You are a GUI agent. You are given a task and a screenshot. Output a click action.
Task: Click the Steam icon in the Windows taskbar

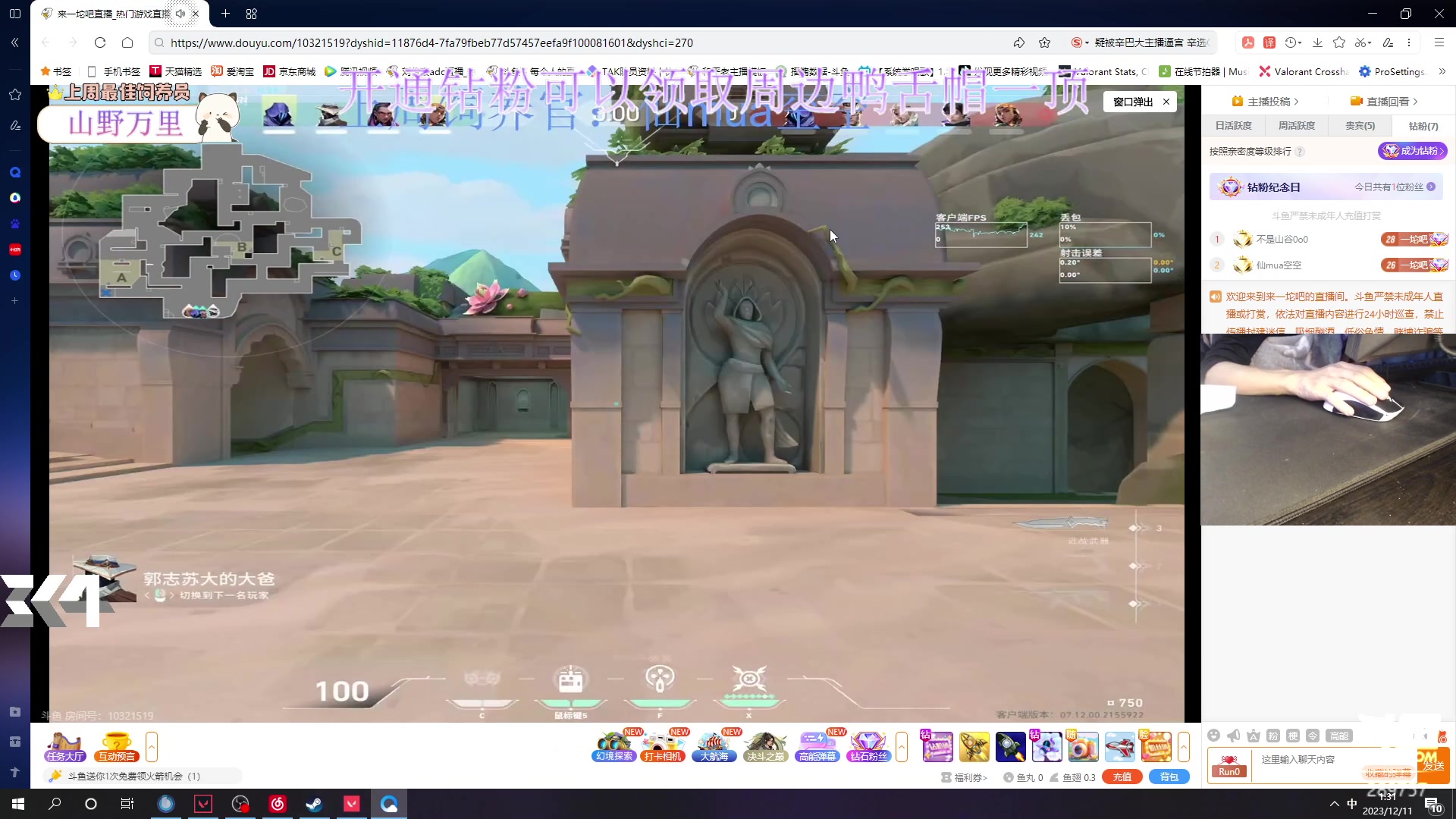point(314,804)
